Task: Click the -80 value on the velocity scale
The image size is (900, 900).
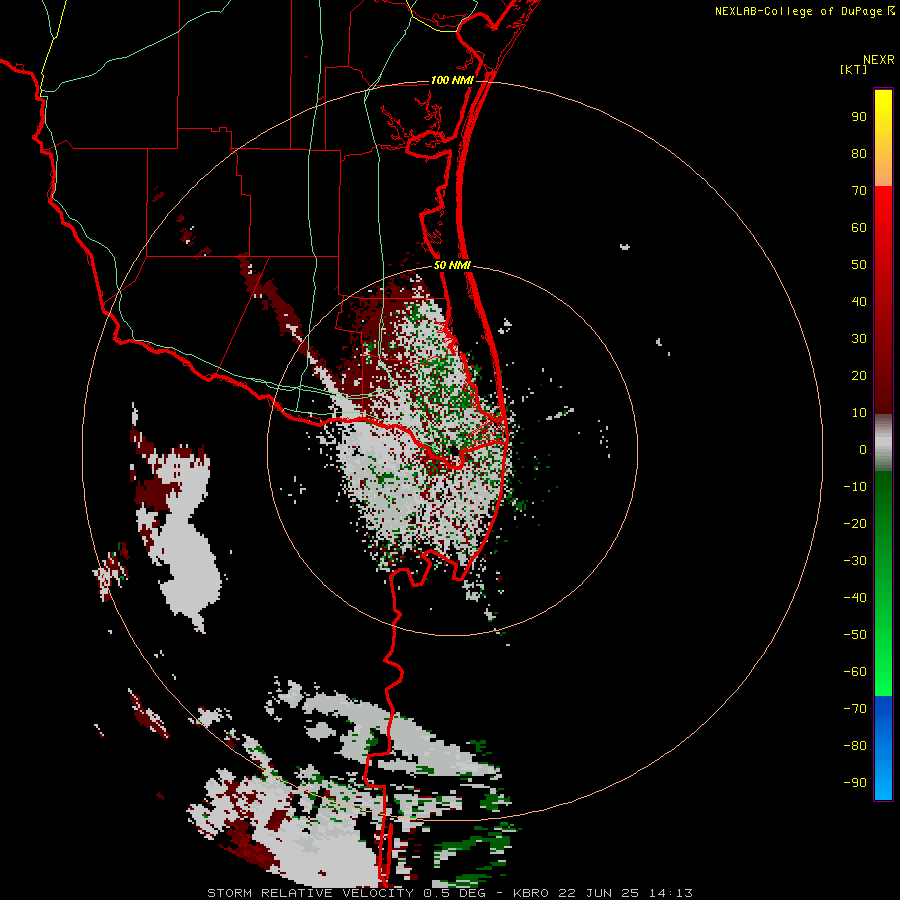Action: pyautogui.click(x=855, y=746)
